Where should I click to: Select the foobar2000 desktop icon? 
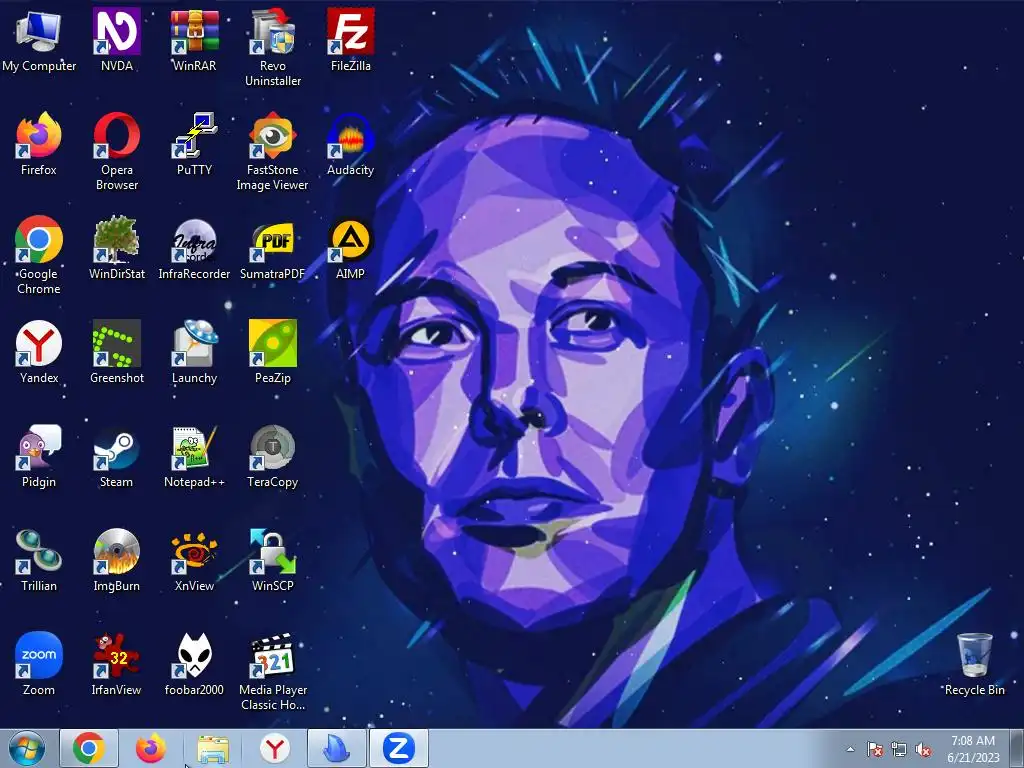pos(194,655)
